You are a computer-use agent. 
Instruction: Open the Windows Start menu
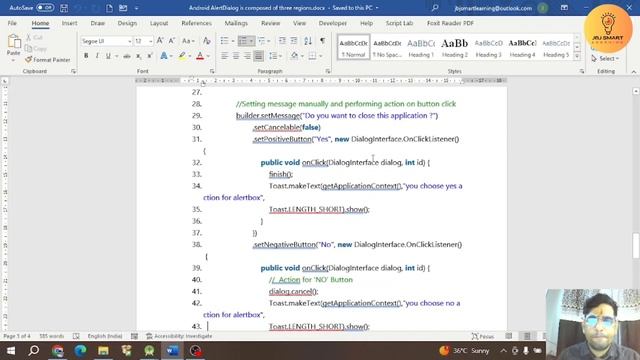(x=11, y=351)
